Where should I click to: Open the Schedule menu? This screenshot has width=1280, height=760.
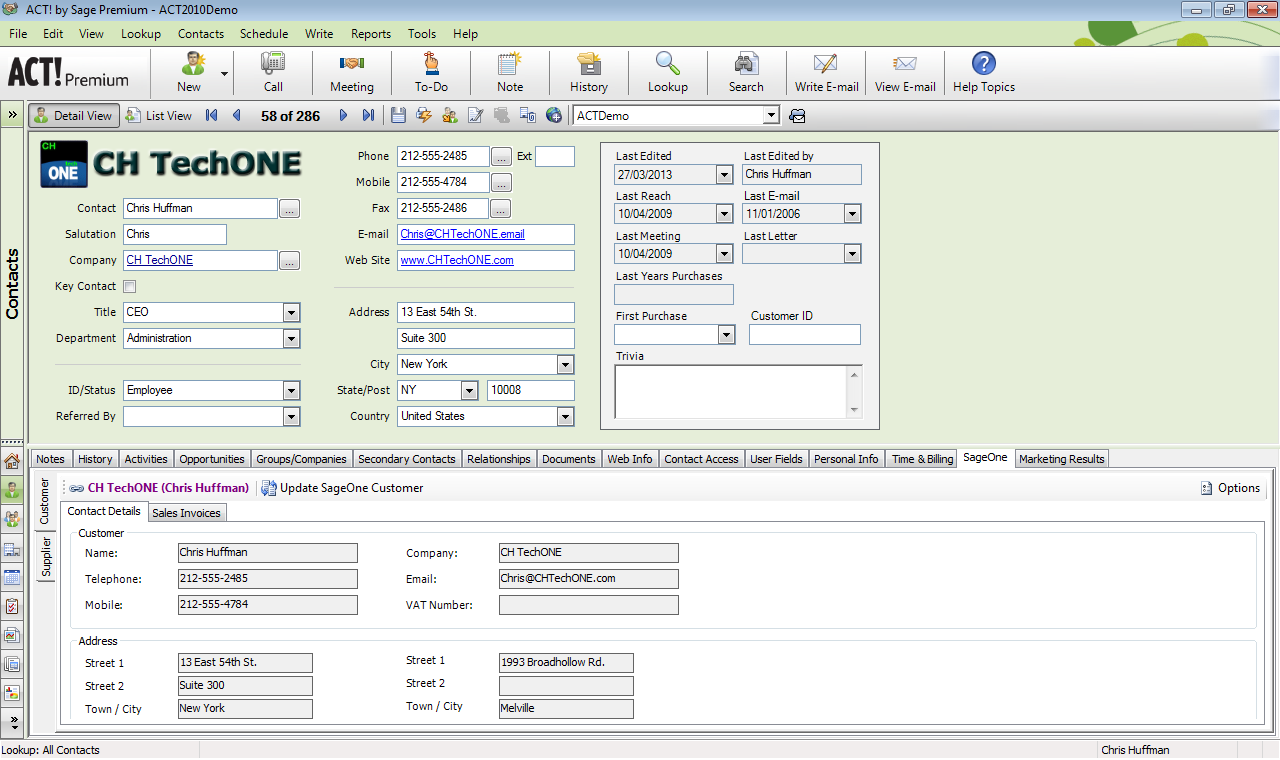[x=264, y=34]
